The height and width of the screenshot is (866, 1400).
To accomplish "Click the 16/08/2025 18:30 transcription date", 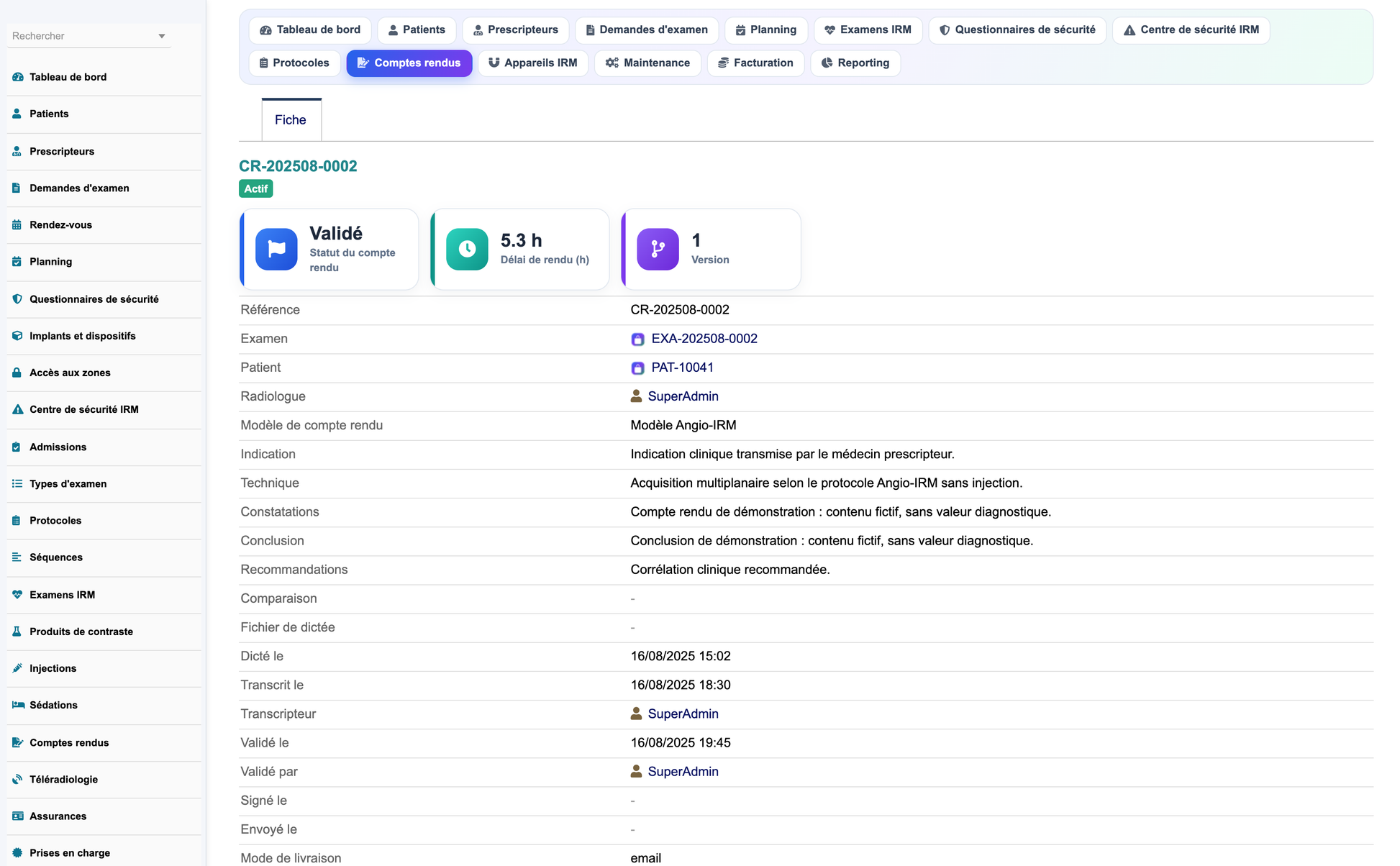I will click(x=681, y=685).
